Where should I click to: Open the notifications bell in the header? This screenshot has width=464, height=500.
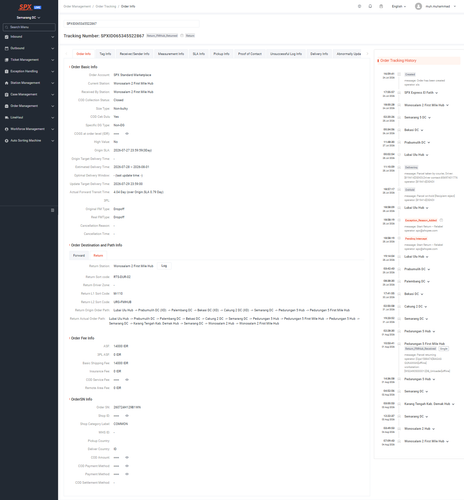point(370,6)
